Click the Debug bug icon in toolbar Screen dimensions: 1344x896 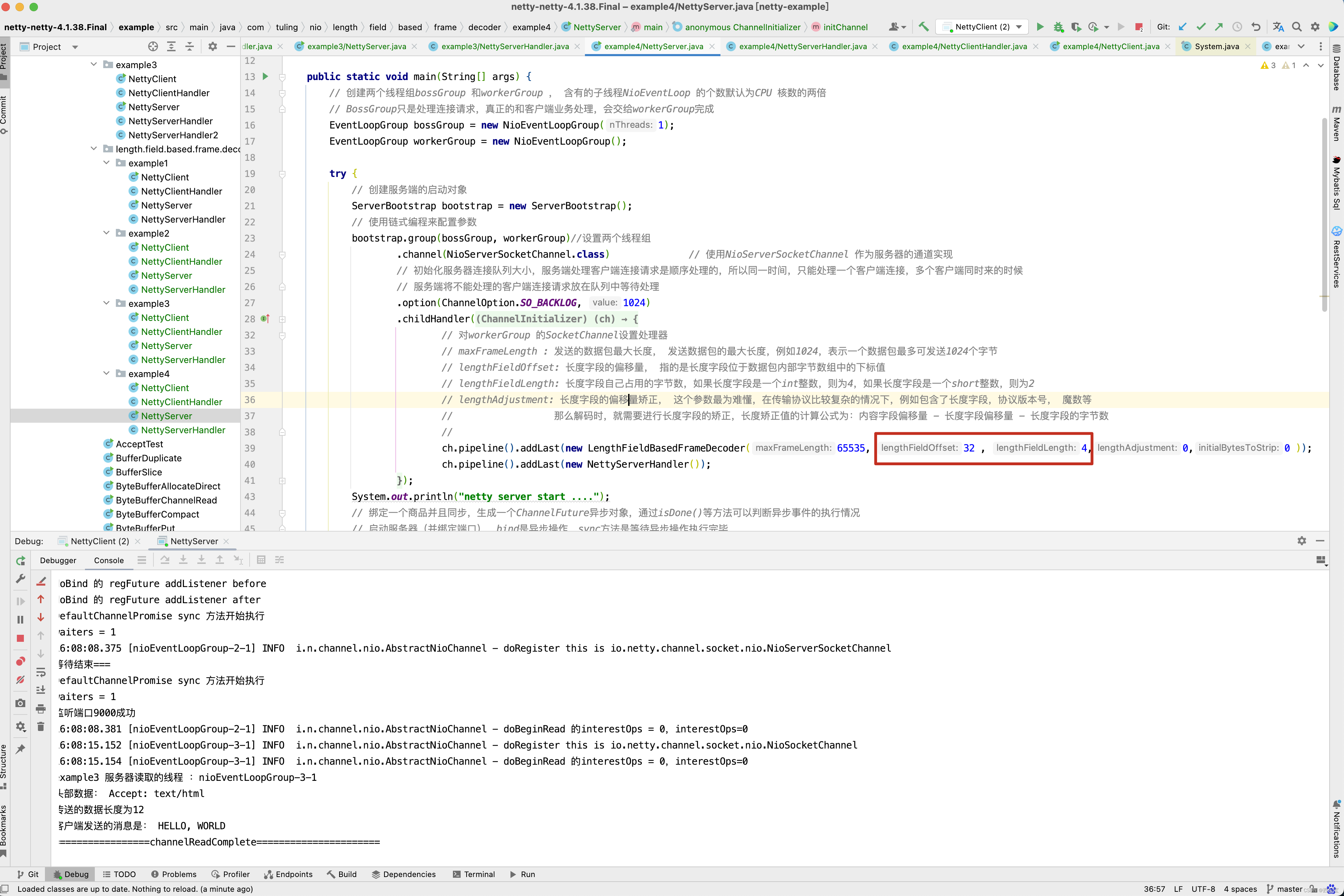click(x=1058, y=27)
